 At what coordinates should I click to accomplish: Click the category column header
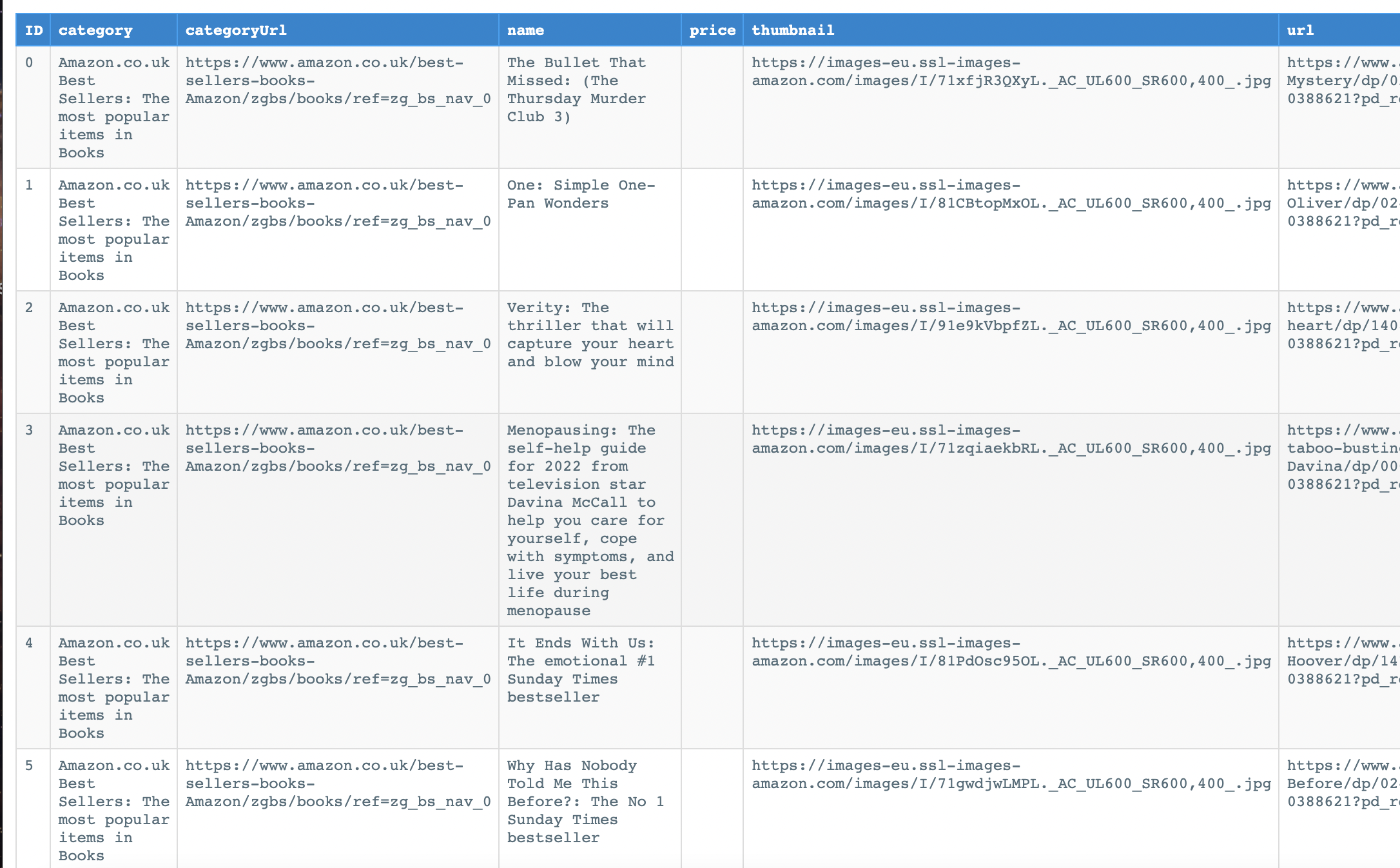pyautogui.click(x=113, y=30)
